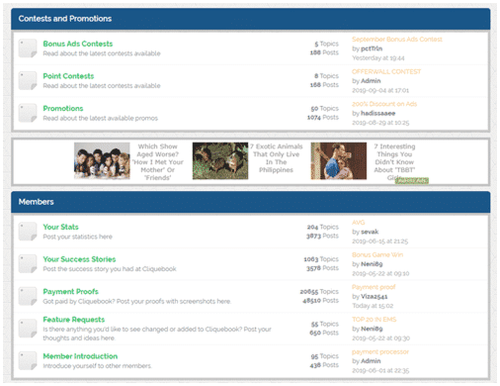Click '1063 Topics' in Success Stories row
This screenshot has width=500, height=386.
coord(321,259)
